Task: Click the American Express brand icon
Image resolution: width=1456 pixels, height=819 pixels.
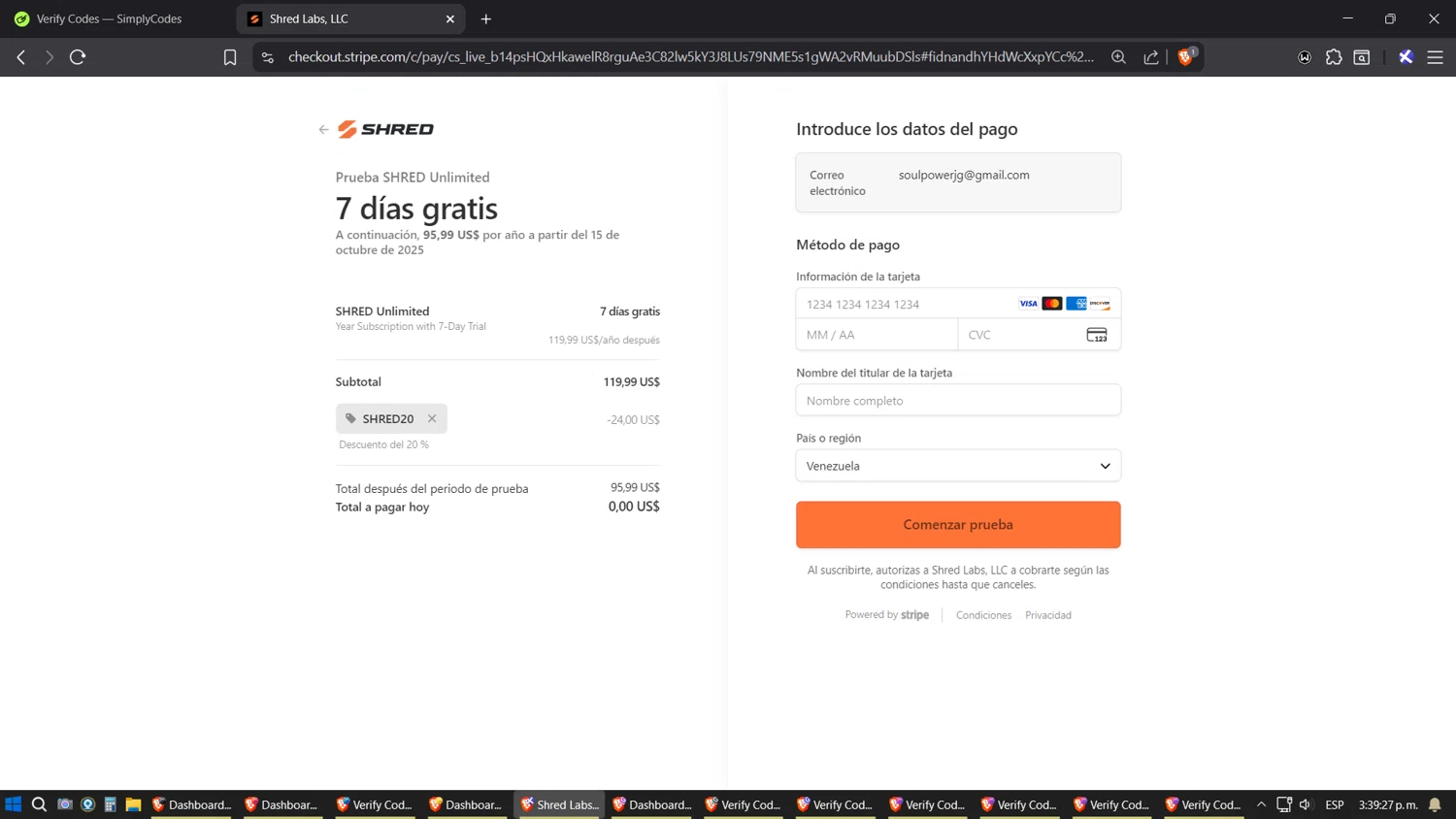Action: pyautogui.click(x=1075, y=304)
